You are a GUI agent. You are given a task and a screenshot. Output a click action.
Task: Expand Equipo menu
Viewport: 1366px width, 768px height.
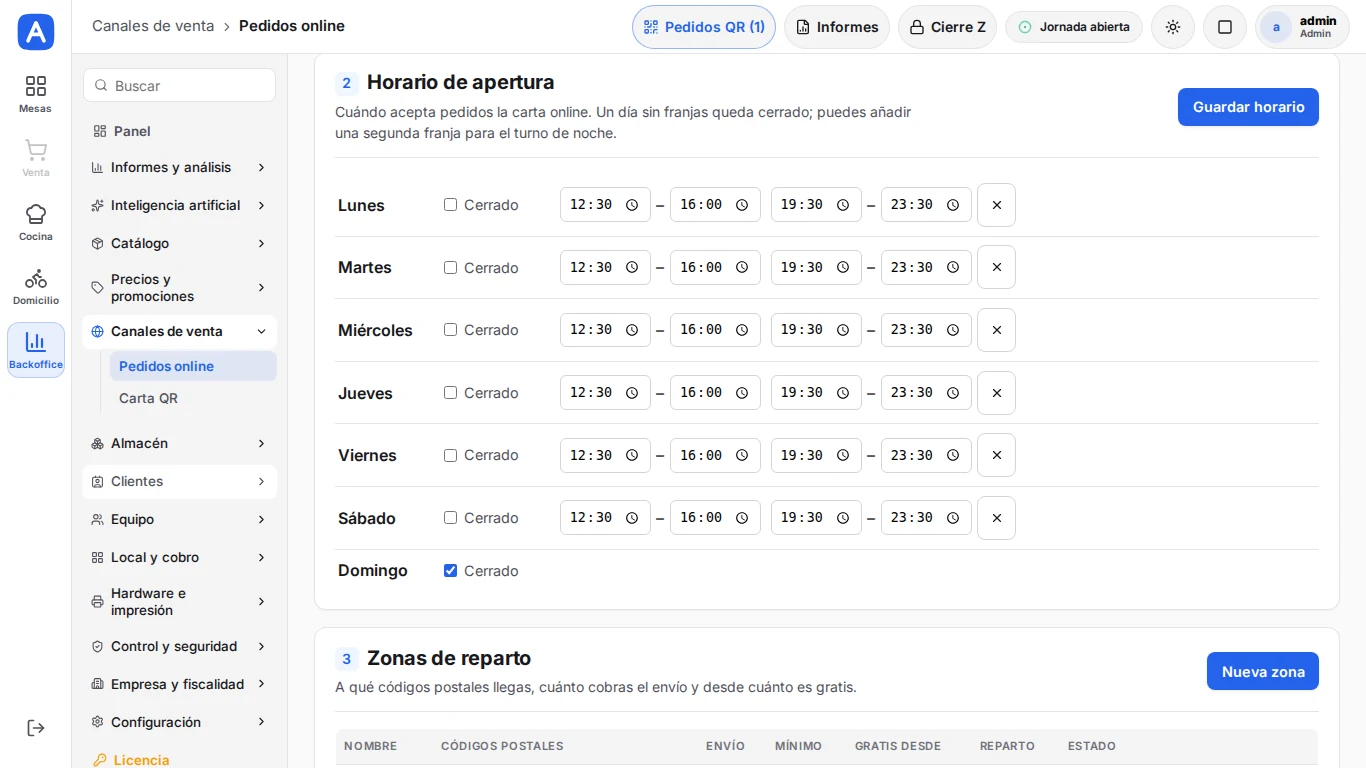(180, 519)
